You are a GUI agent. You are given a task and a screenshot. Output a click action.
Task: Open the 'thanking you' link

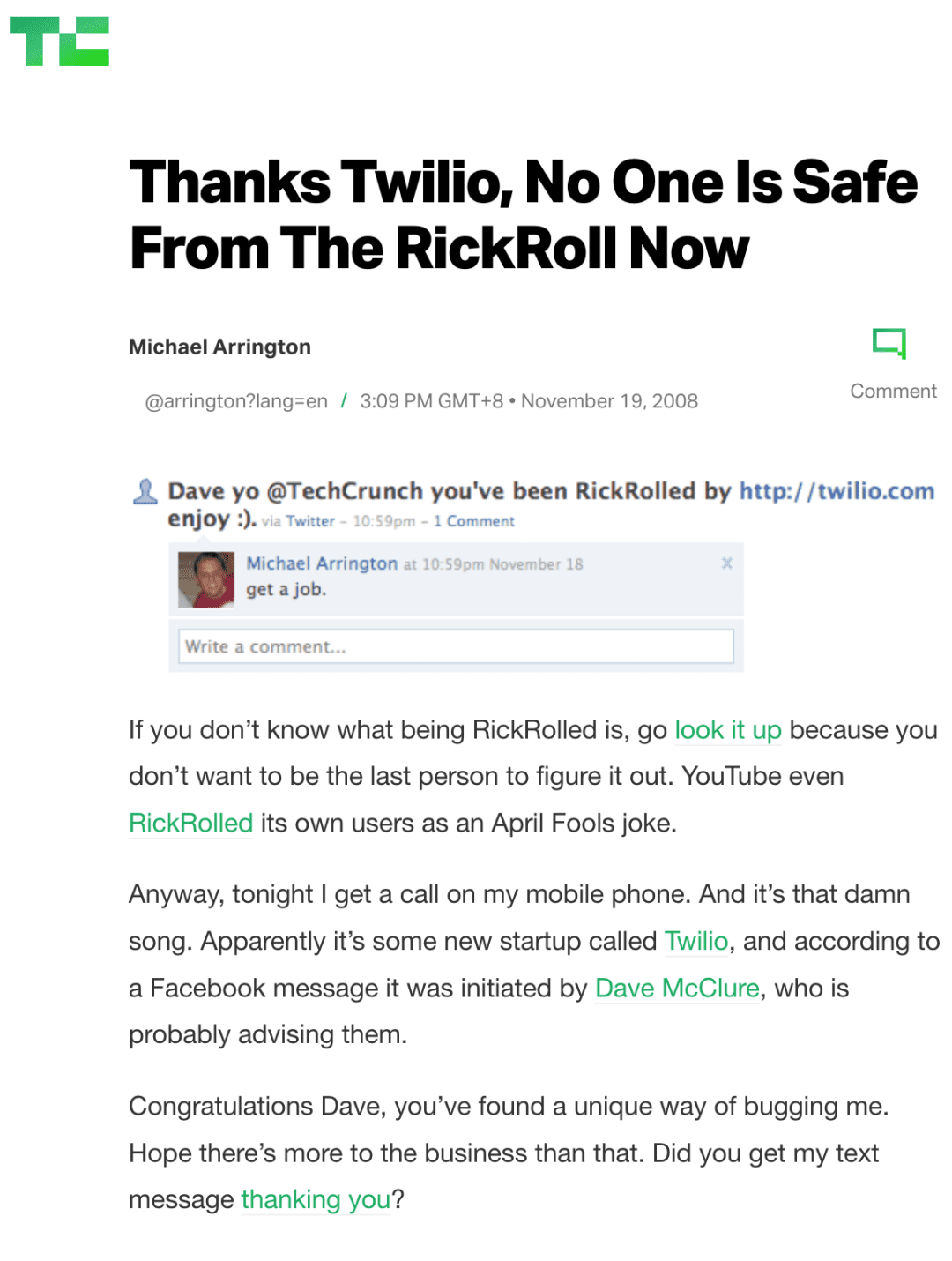316,1199
